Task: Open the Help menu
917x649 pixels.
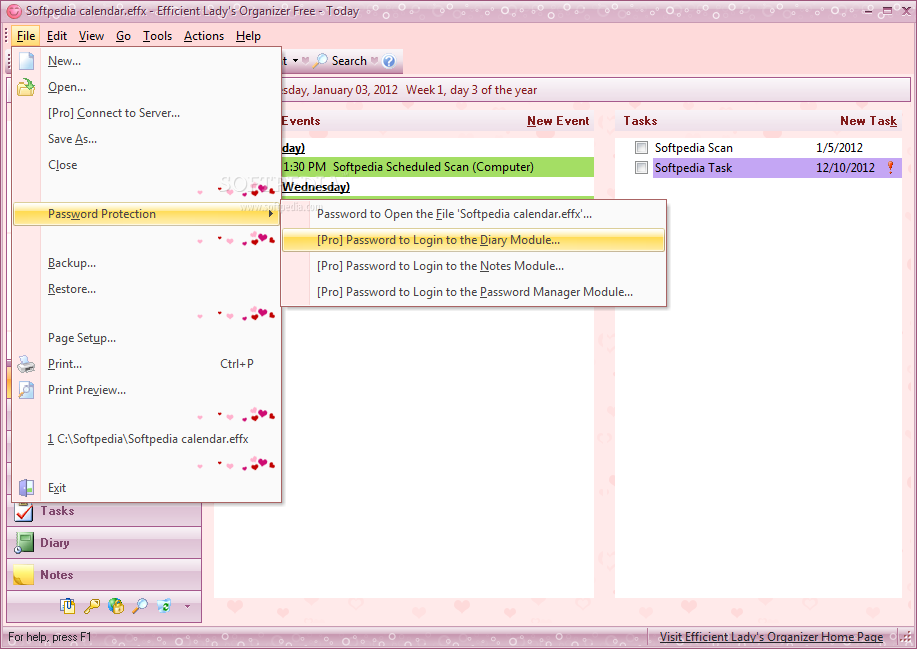Action: coord(249,36)
